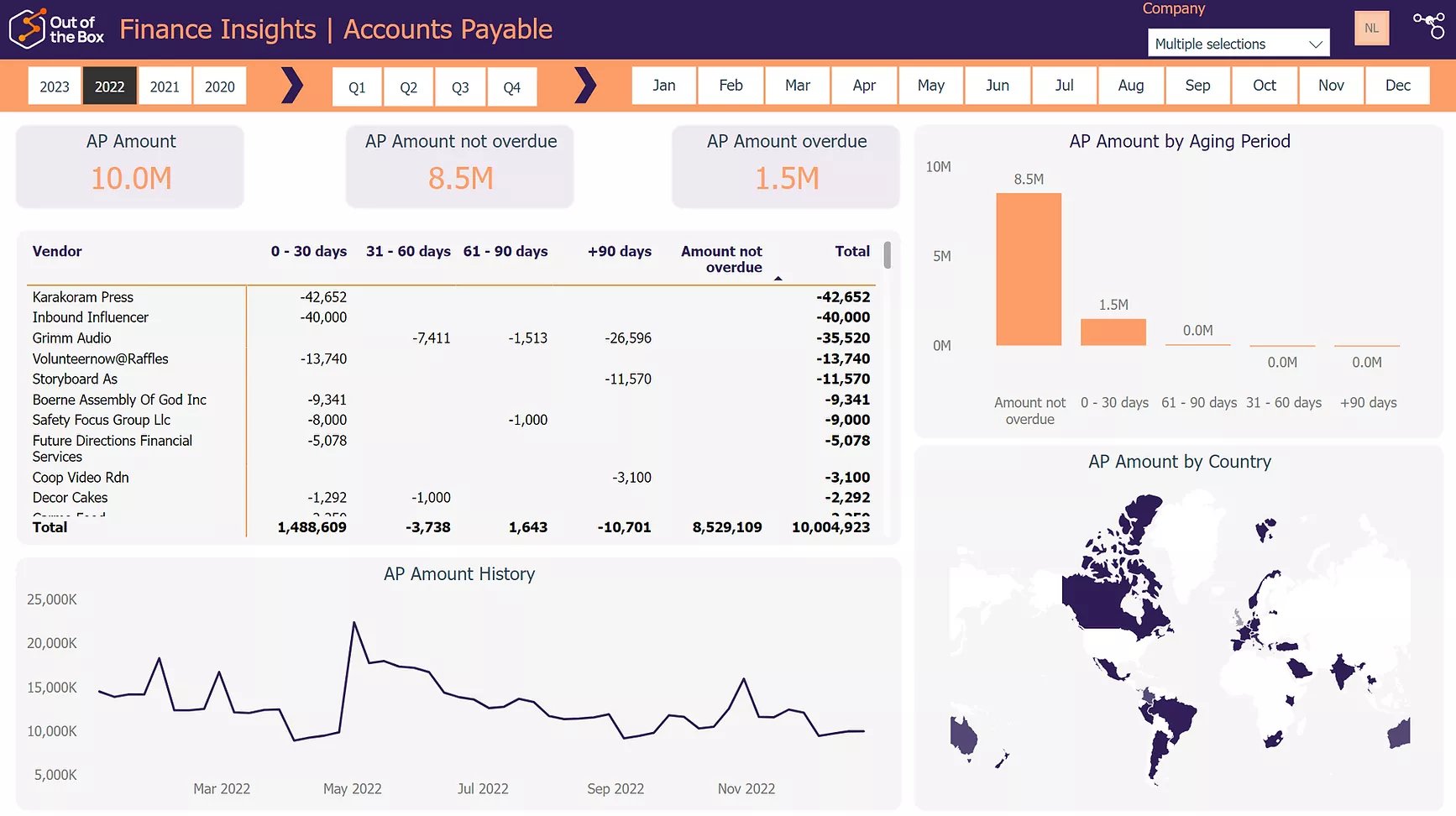Select the Q1 quarter filter
The height and width of the screenshot is (816, 1456).
click(x=357, y=87)
